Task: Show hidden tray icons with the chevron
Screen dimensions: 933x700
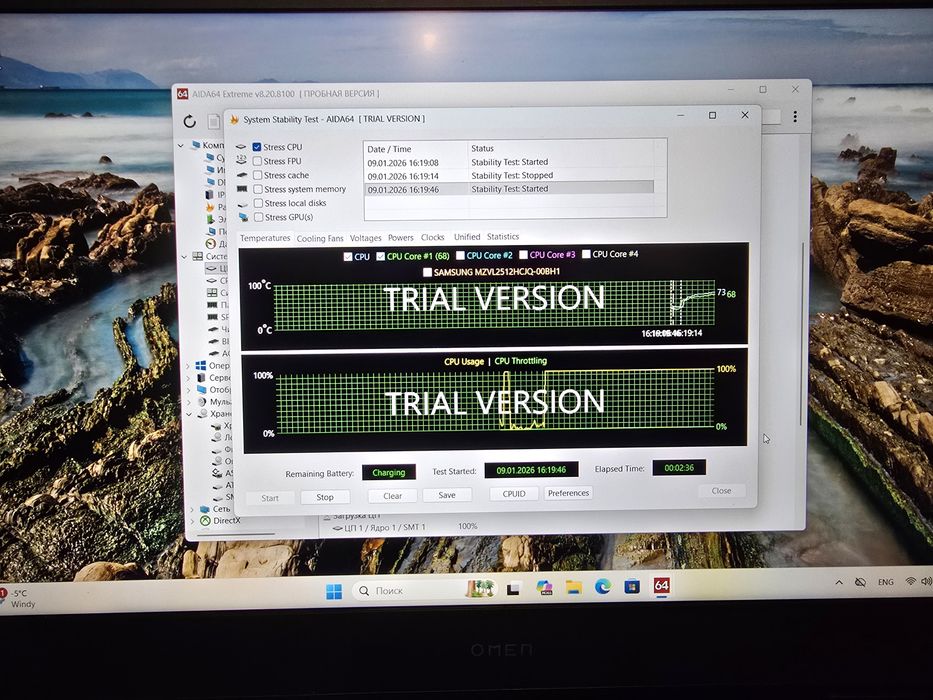Action: pos(839,582)
